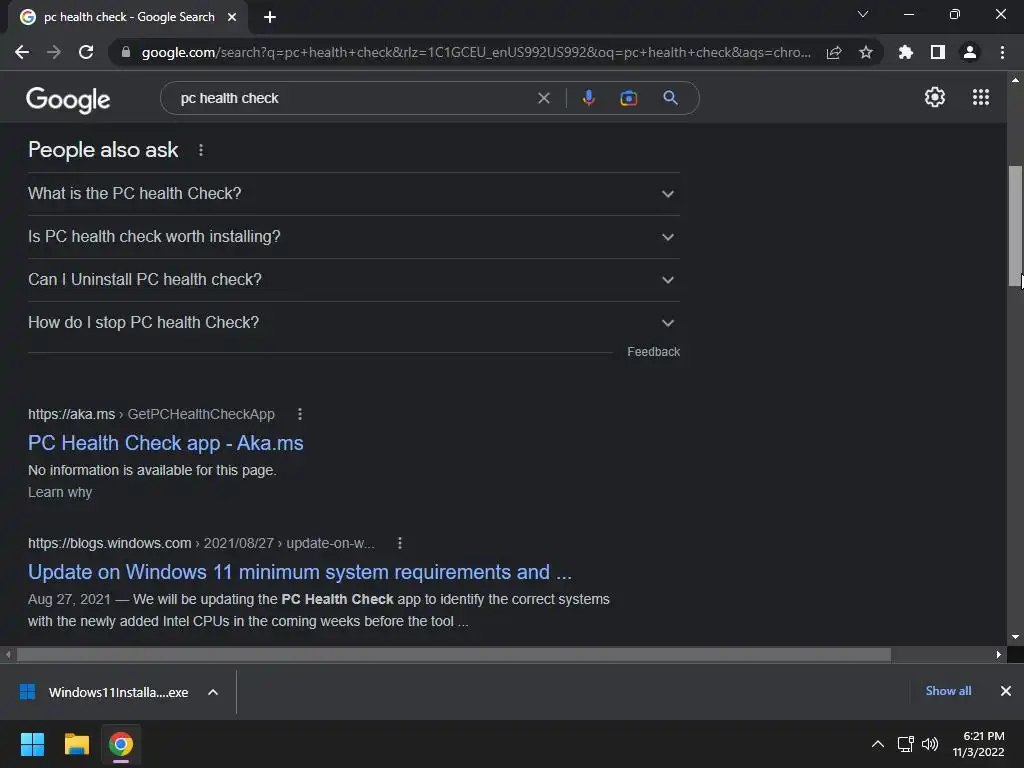Open the Windows Start menu
This screenshot has width=1024, height=768.
(x=32, y=744)
